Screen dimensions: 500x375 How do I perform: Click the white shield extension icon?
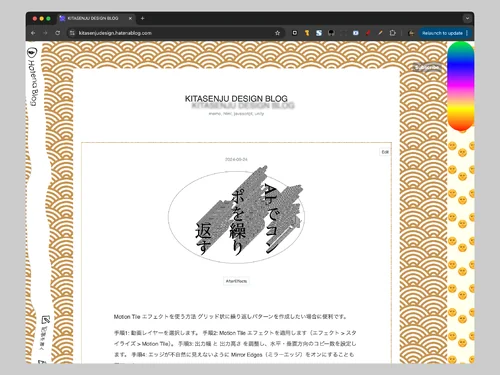(295, 33)
